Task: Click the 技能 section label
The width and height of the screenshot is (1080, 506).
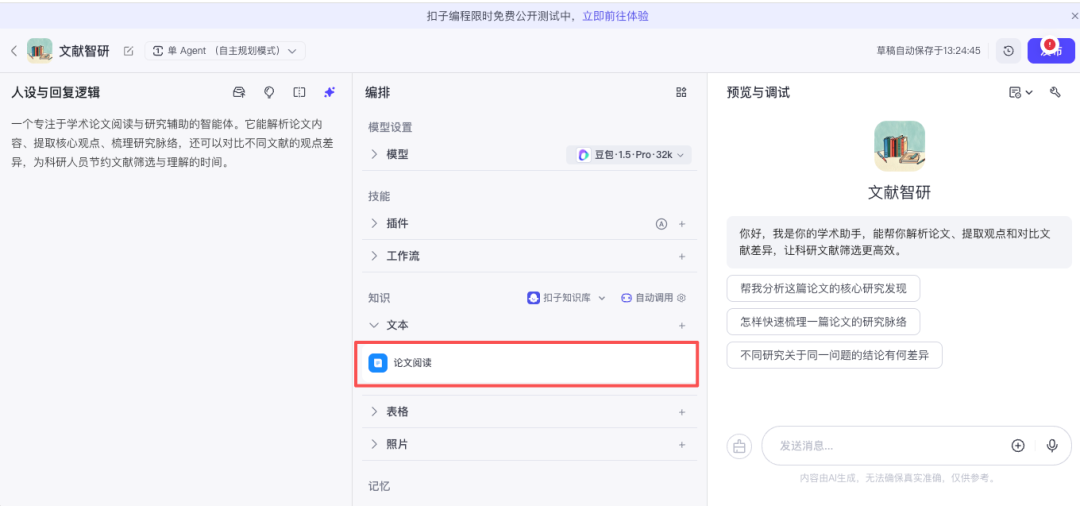Action: click(x=379, y=196)
